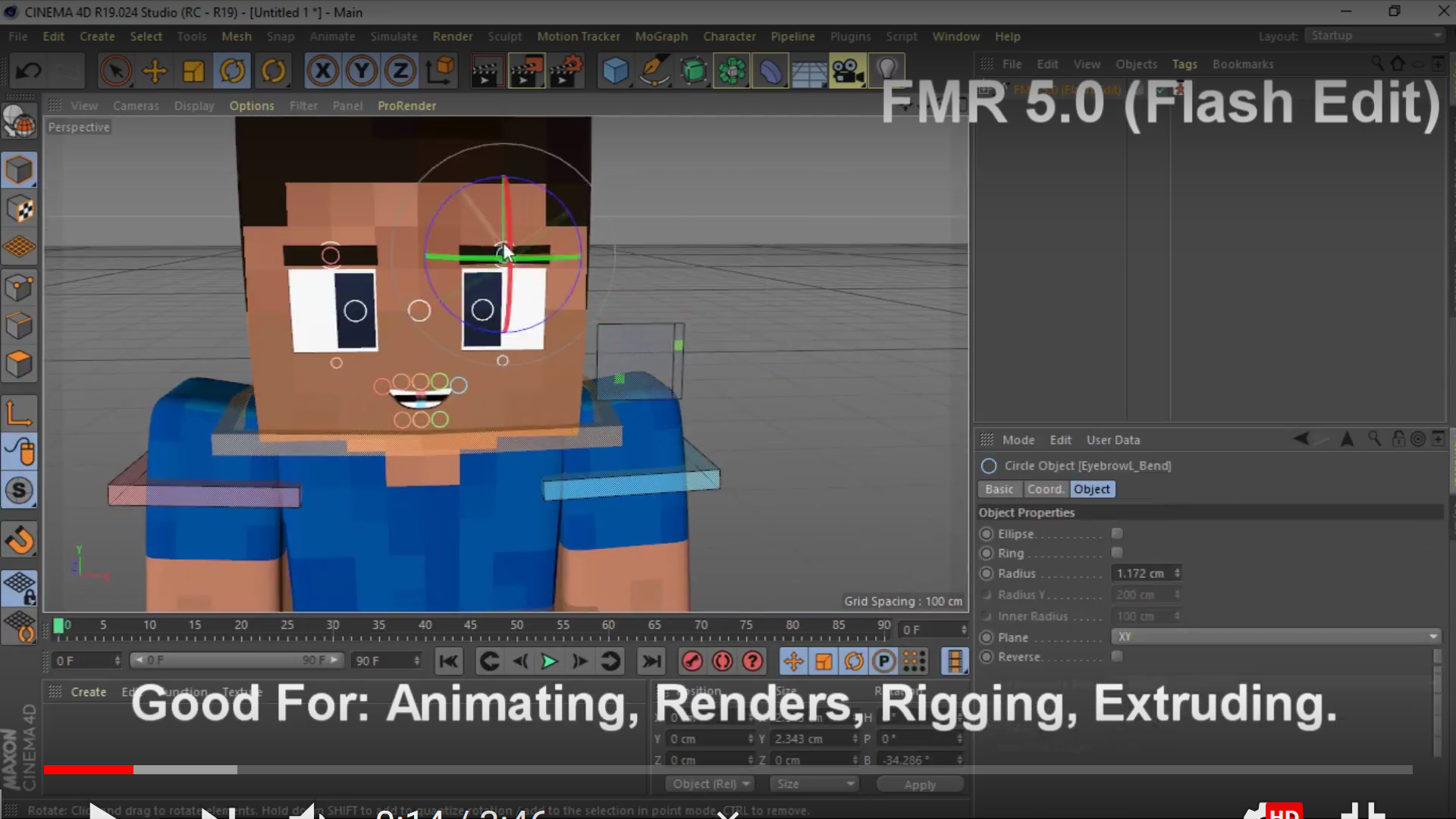Activate the highlighted Rotate tool
Screen dimensions: 1456x819
(x=233, y=71)
